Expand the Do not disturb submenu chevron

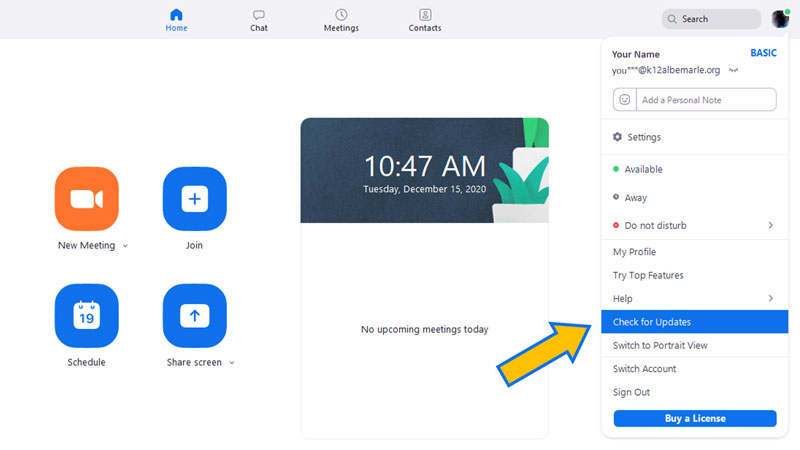[x=770, y=225]
